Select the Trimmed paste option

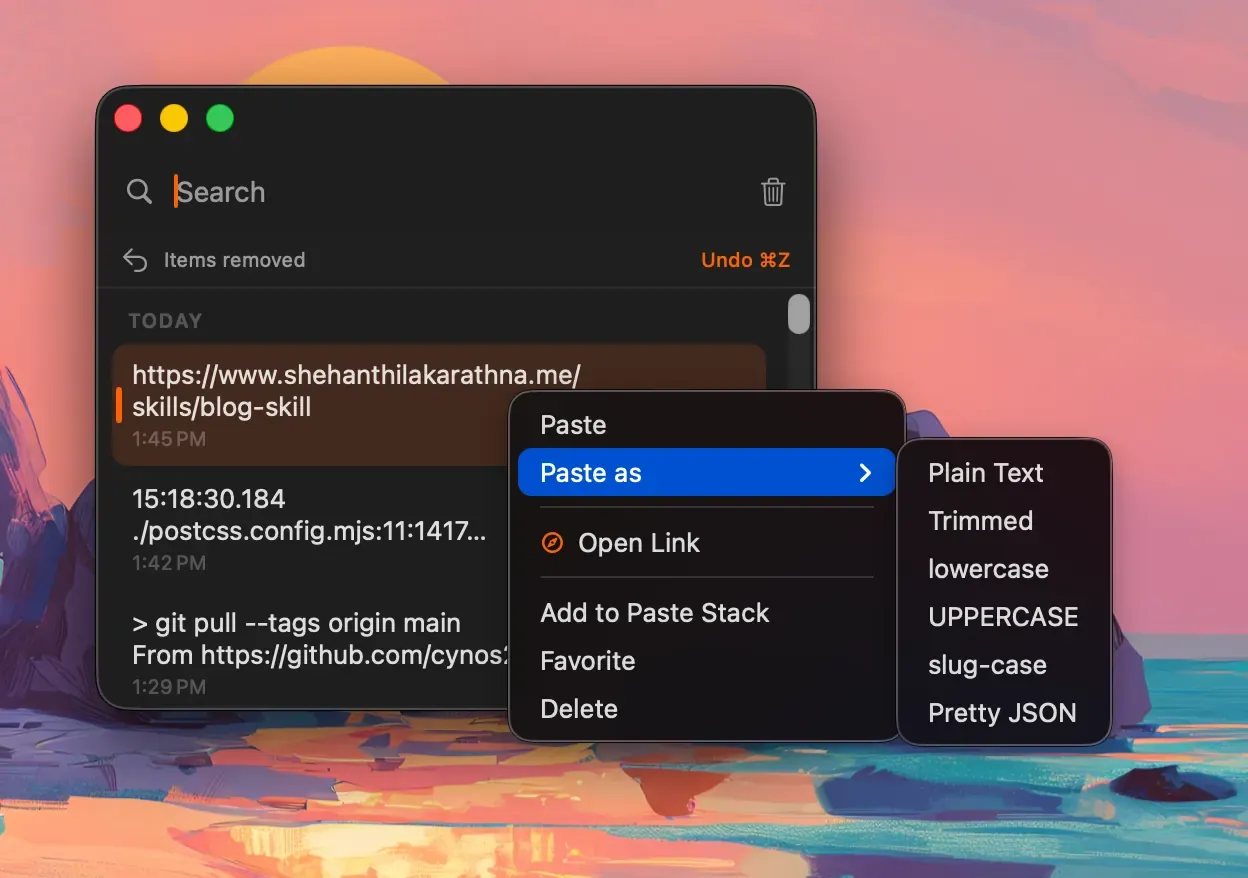coord(1004,521)
